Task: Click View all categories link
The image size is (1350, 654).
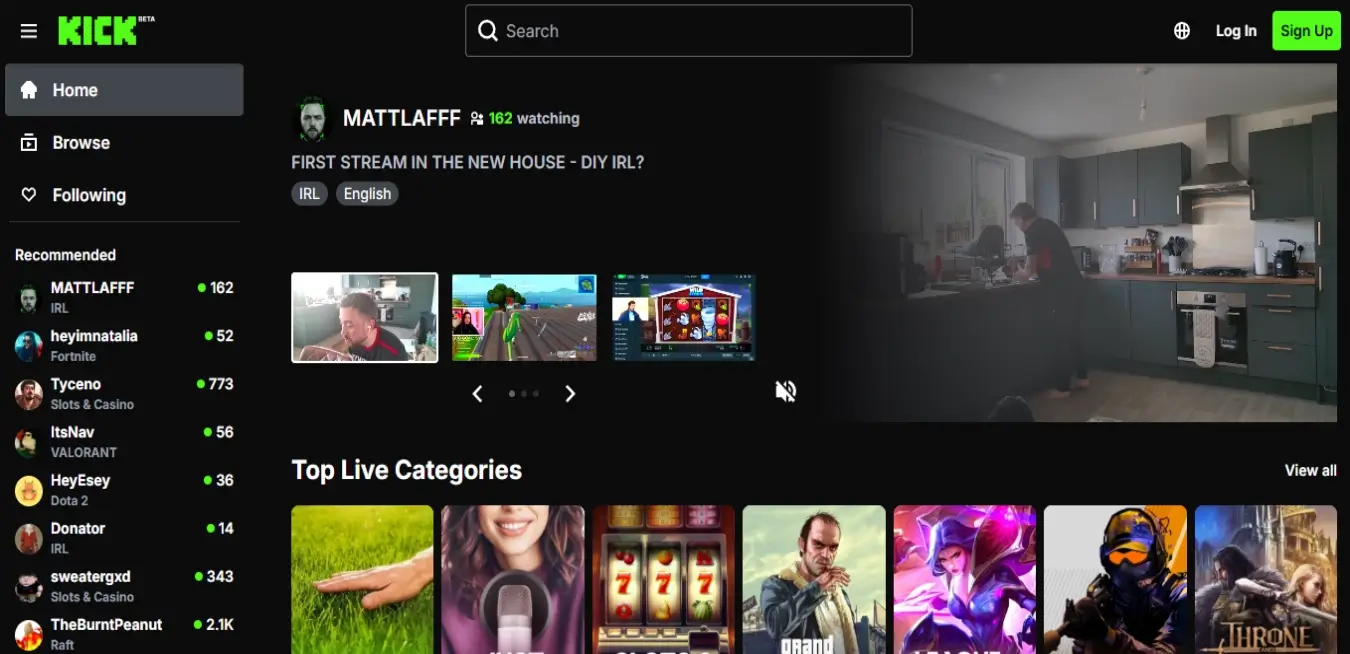Action: tap(1310, 470)
